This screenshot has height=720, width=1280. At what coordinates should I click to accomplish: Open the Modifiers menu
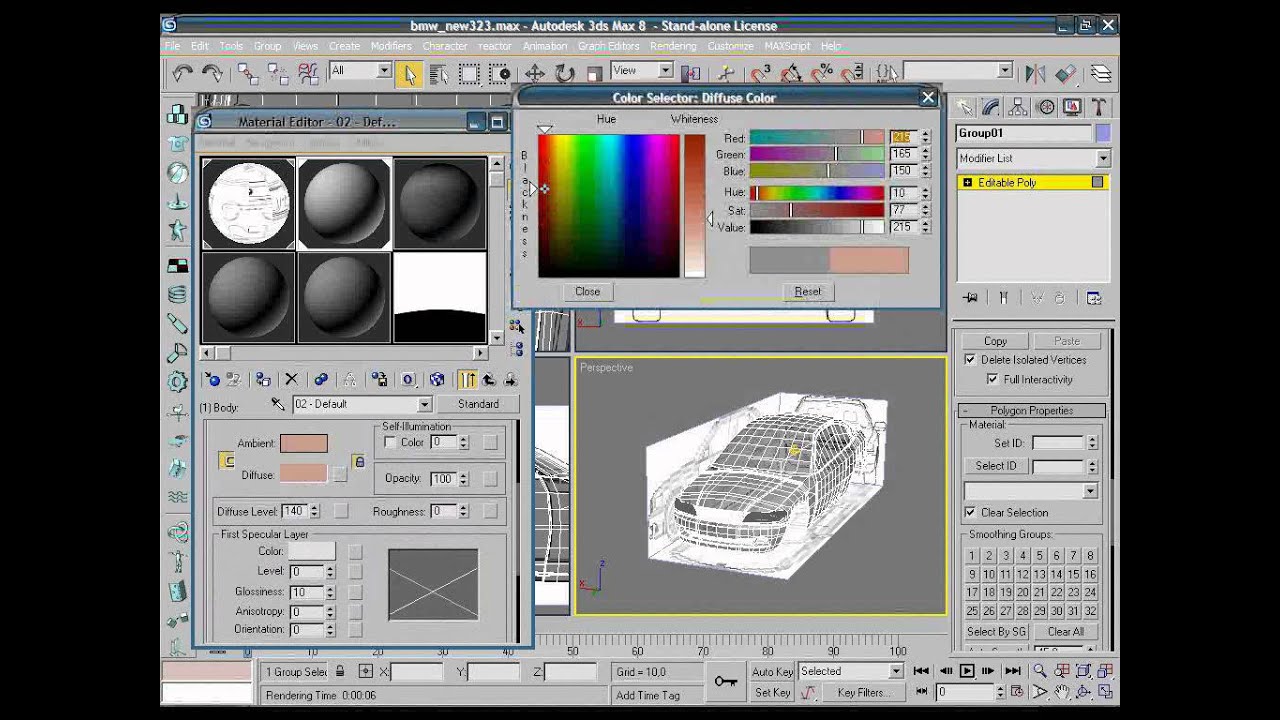[x=391, y=46]
